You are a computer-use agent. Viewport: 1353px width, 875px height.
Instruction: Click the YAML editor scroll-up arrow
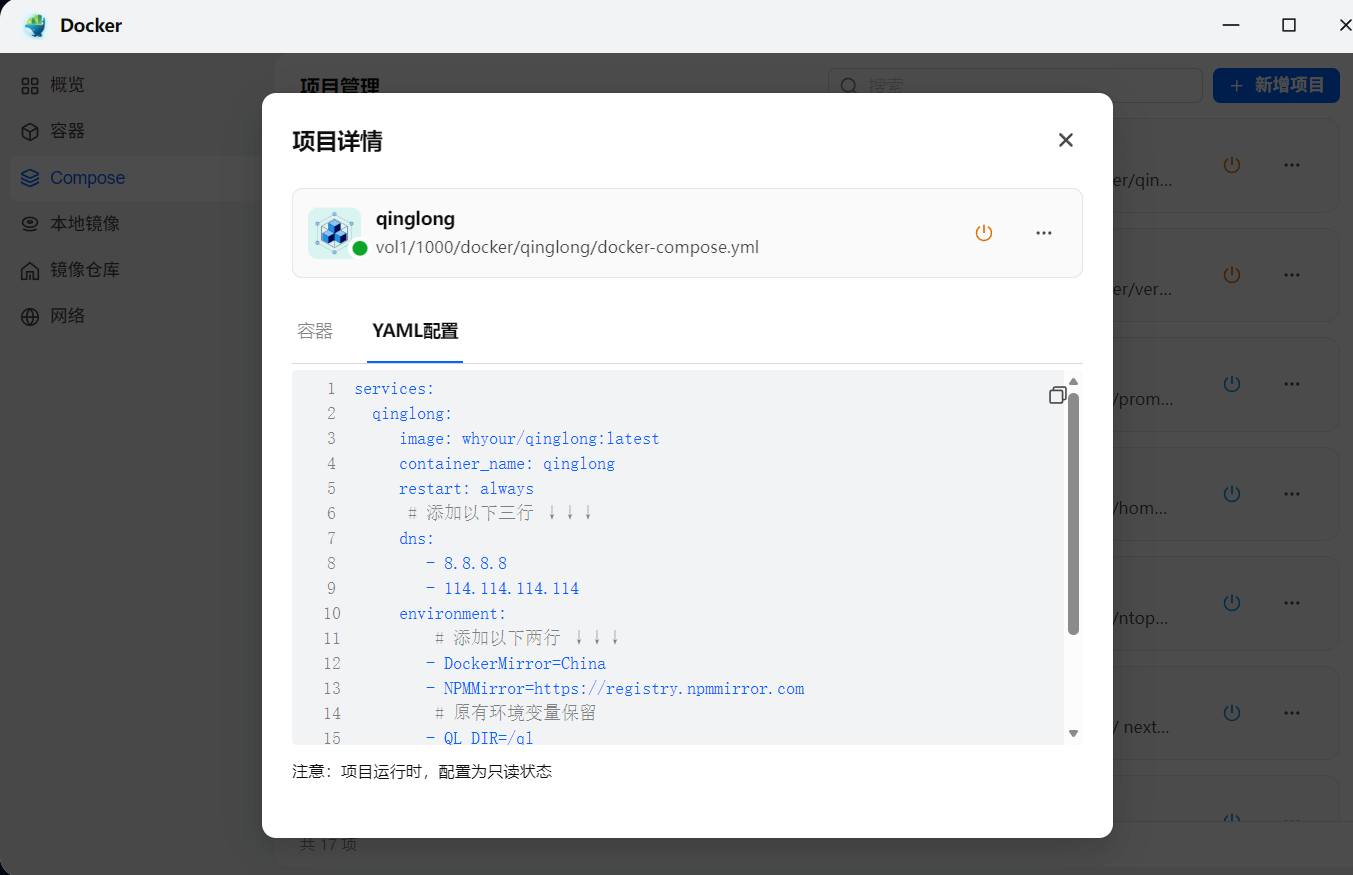point(1073,381)
